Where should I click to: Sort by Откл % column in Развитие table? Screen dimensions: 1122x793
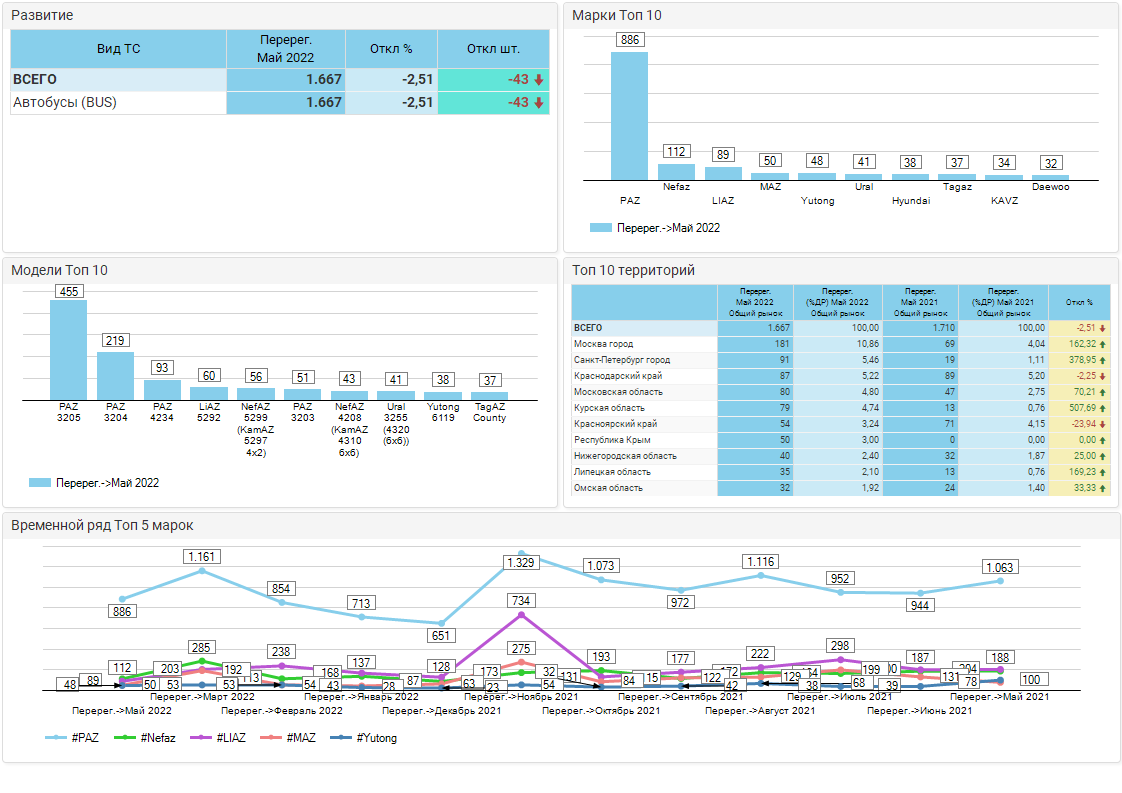(x=391, y=49)
